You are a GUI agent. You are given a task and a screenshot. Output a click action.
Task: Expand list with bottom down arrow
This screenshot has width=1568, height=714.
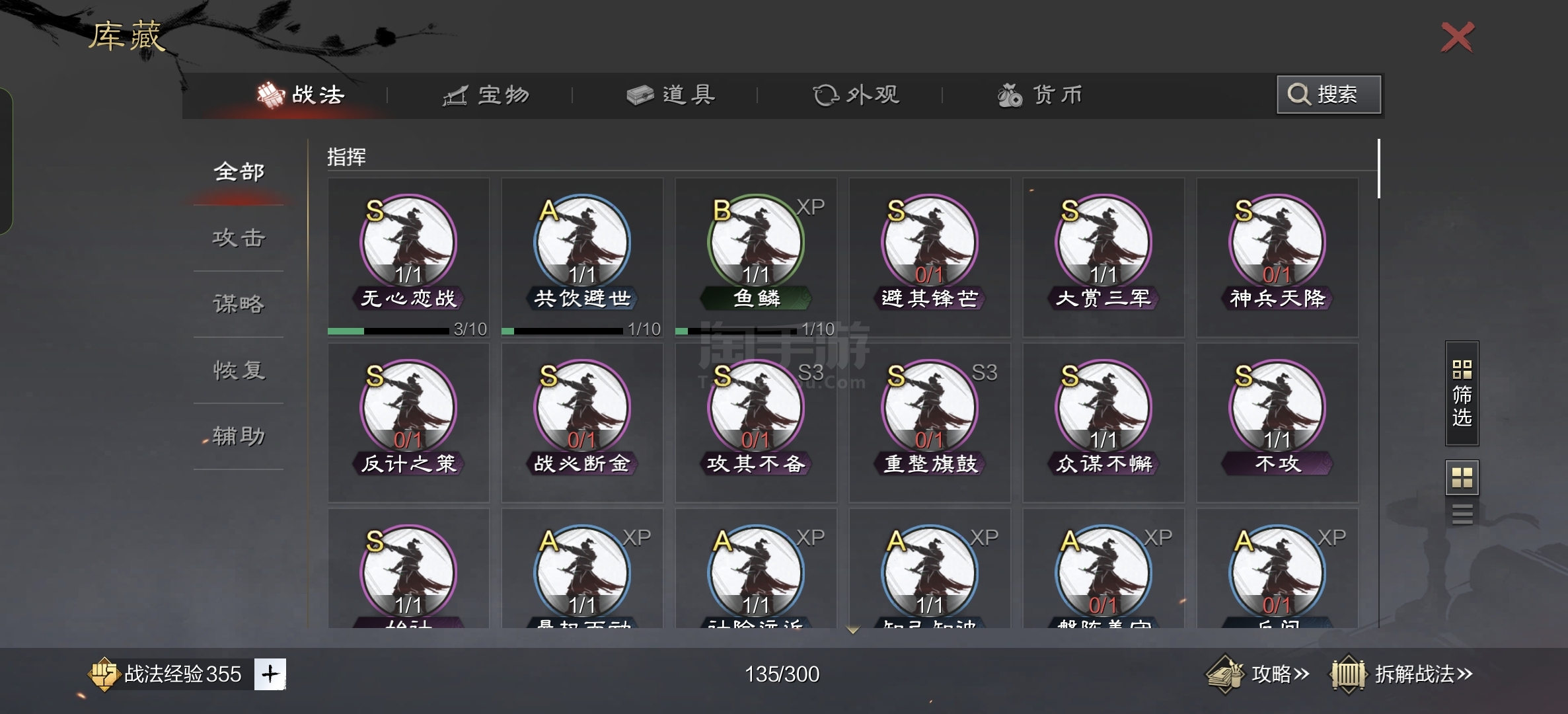click(852, 631)
